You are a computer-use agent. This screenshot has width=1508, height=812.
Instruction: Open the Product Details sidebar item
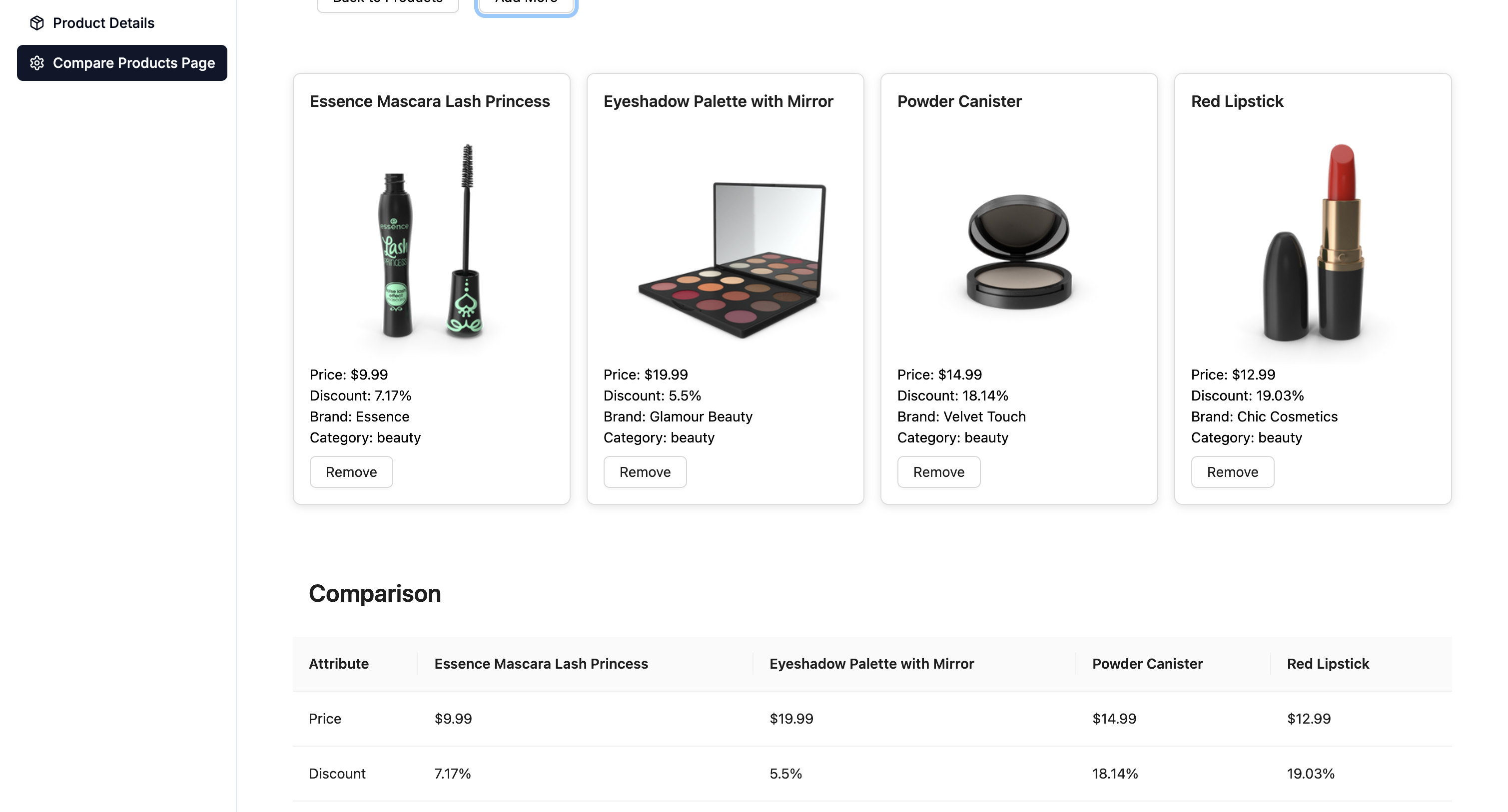click(x=103, y=23)
